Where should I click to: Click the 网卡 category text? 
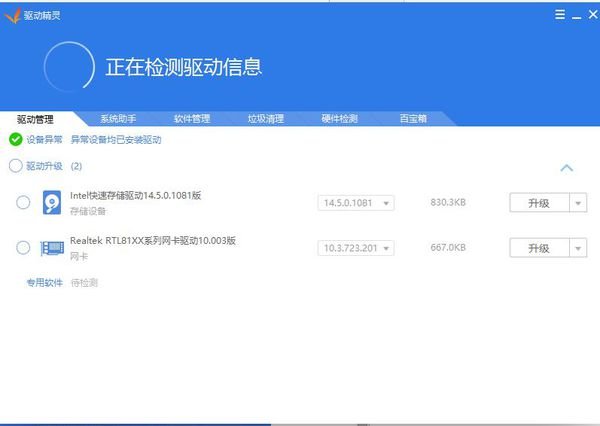pyautogui.click(x=79, y=256)
